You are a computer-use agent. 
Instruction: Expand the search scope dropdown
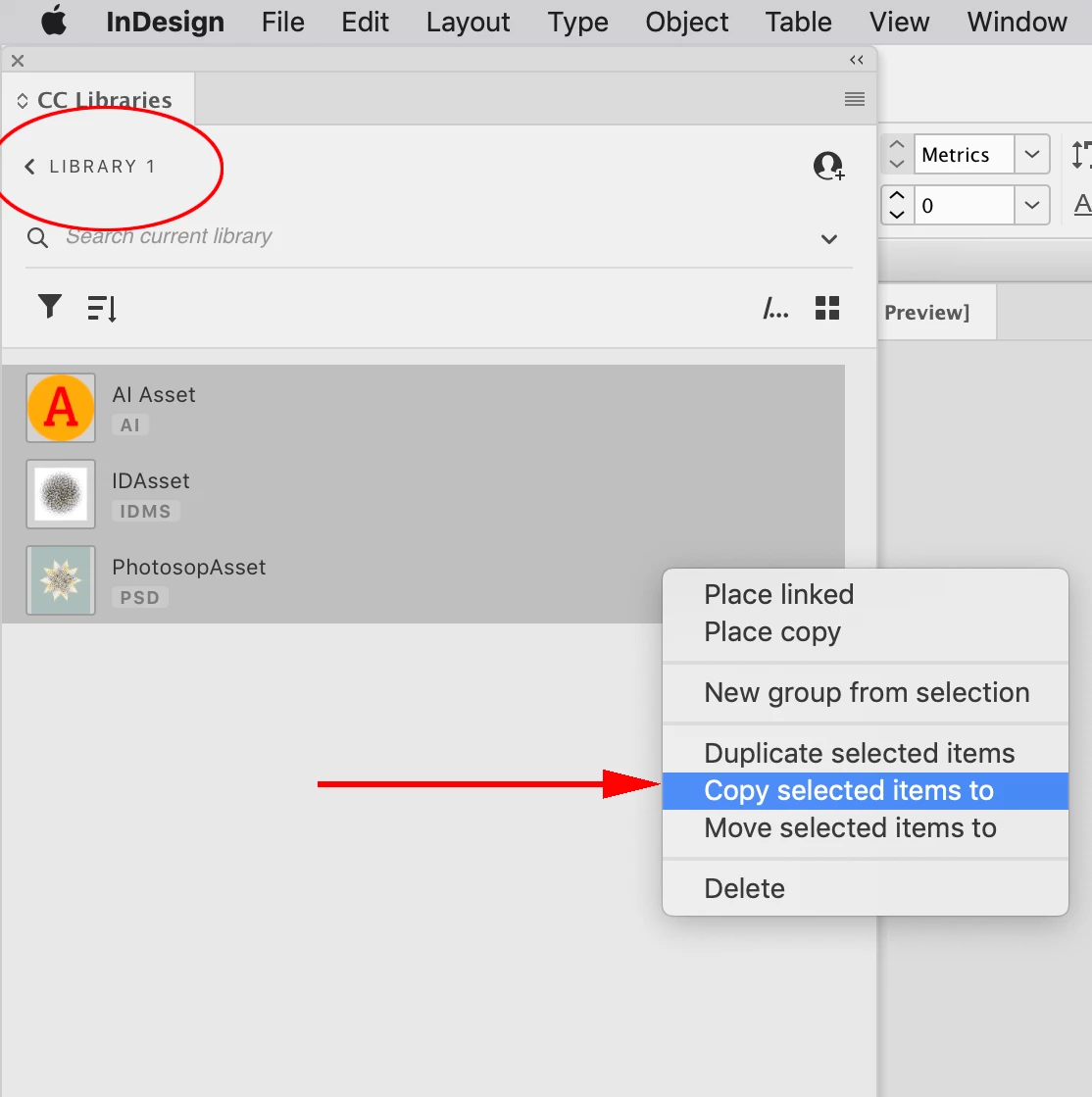point(829,239)
